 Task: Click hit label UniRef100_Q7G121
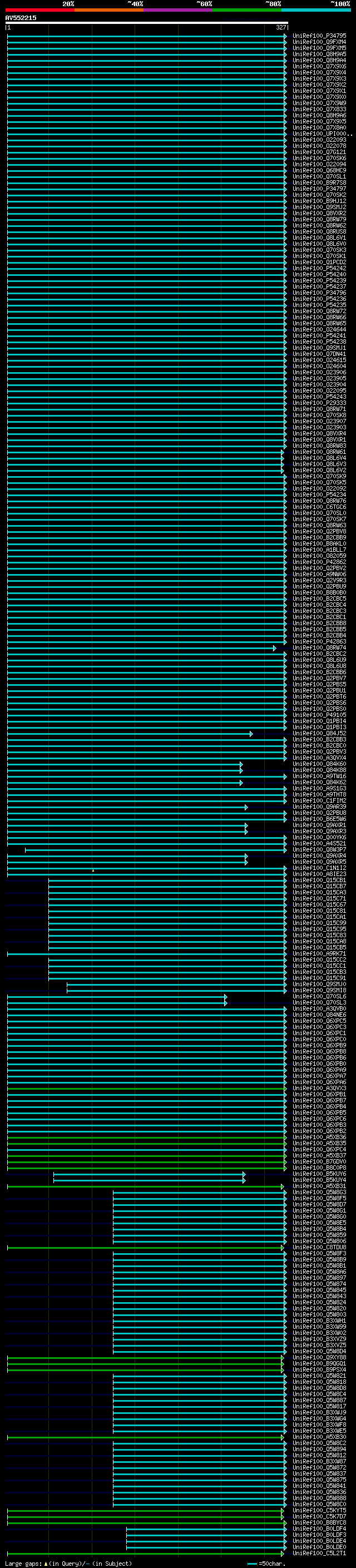click(x=319, y=153)
